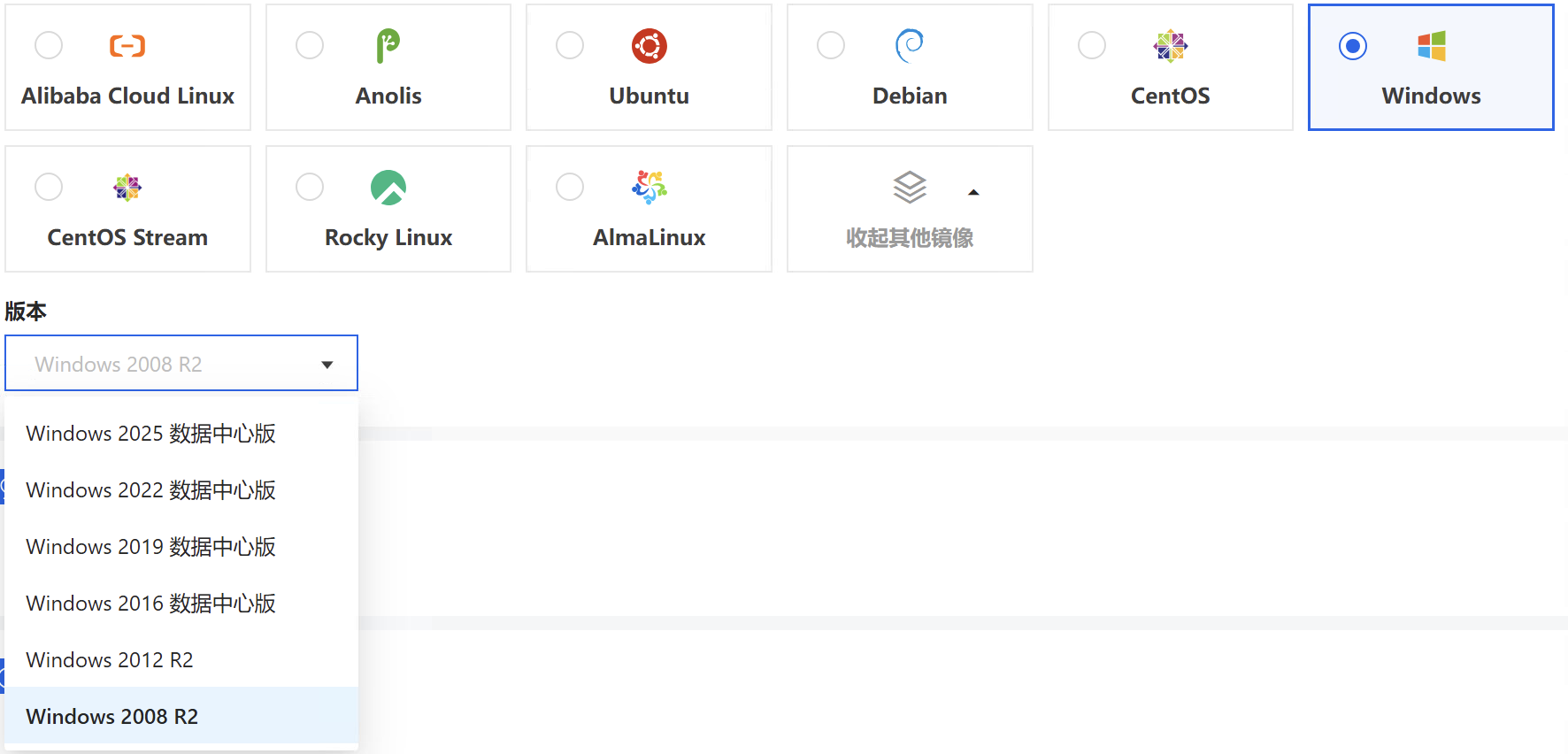Viewport: 1568px width, 754px height.
Task: Click the Debian image label
Action: click(910, 96)
